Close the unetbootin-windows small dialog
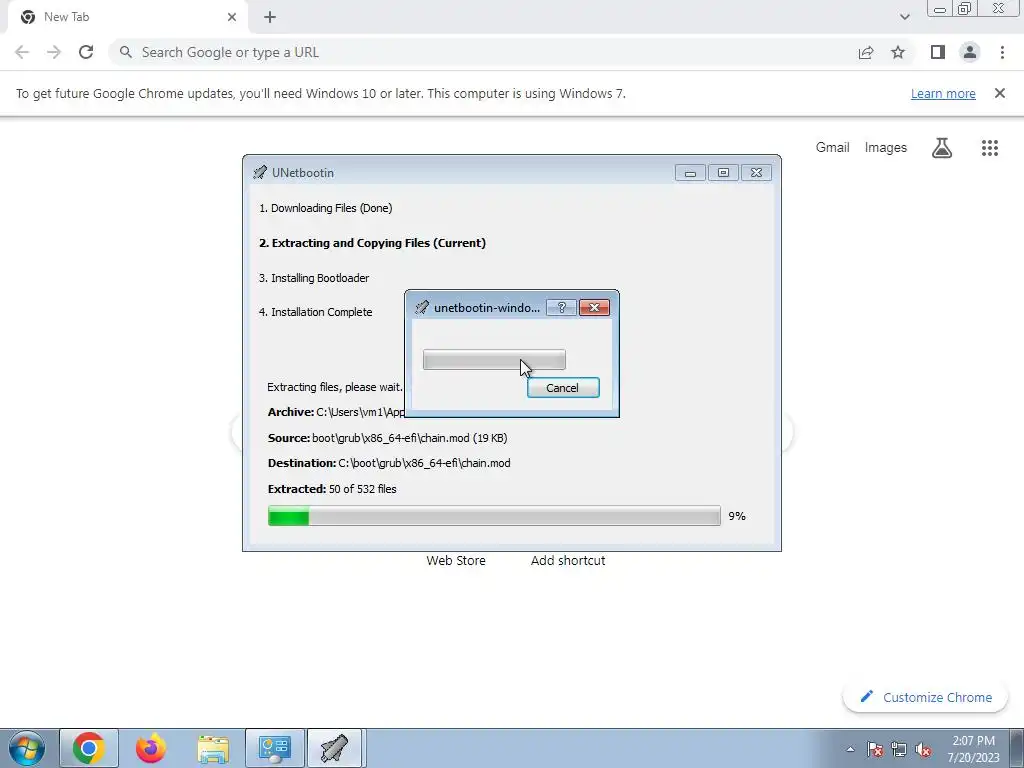This screenshot has height=768, width=1024. [x=594, y=308]
